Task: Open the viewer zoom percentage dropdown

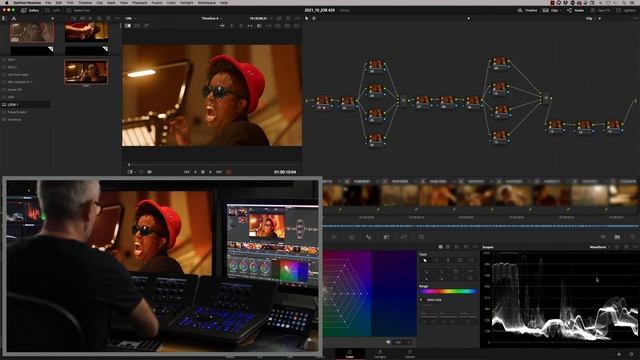Action: pyautogui.click(x=131, y=18)
